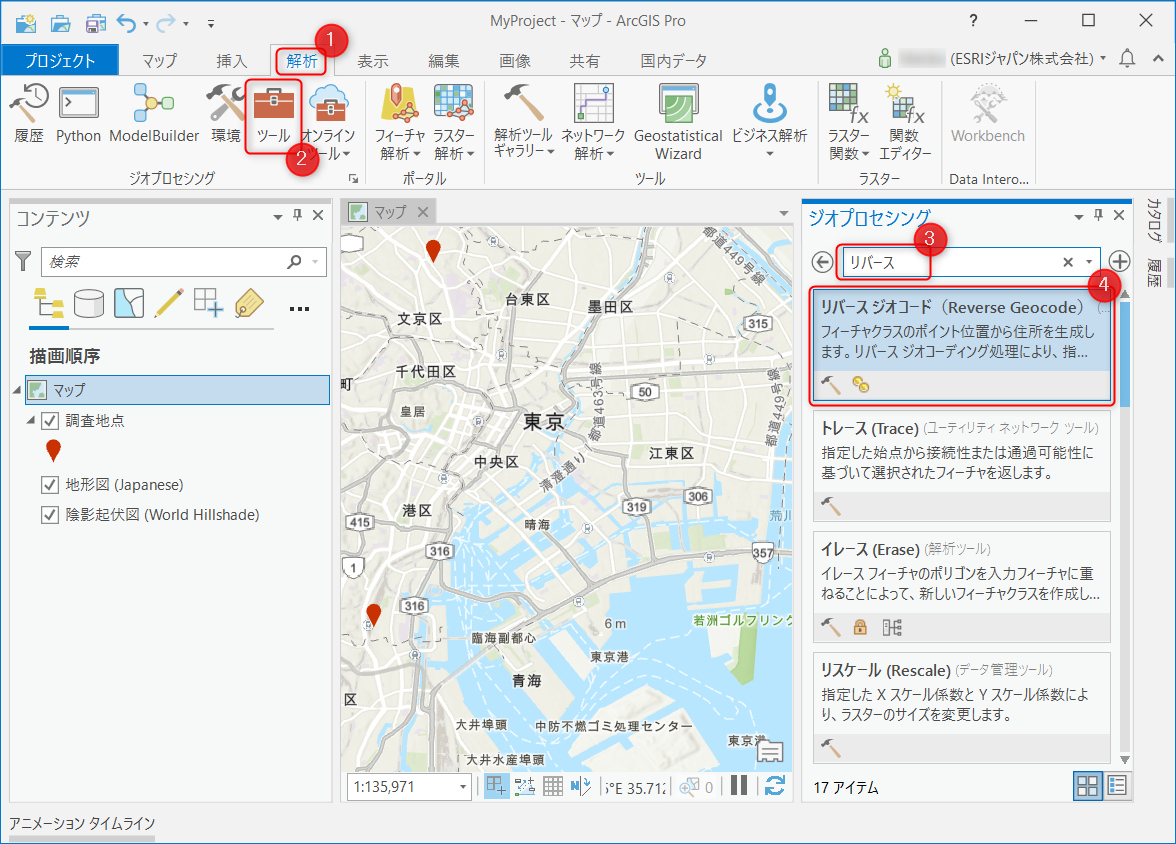The image size is (1176, 844).
Task: Open the 関数エディター raster function editor
Action: (x=904, y=122)
